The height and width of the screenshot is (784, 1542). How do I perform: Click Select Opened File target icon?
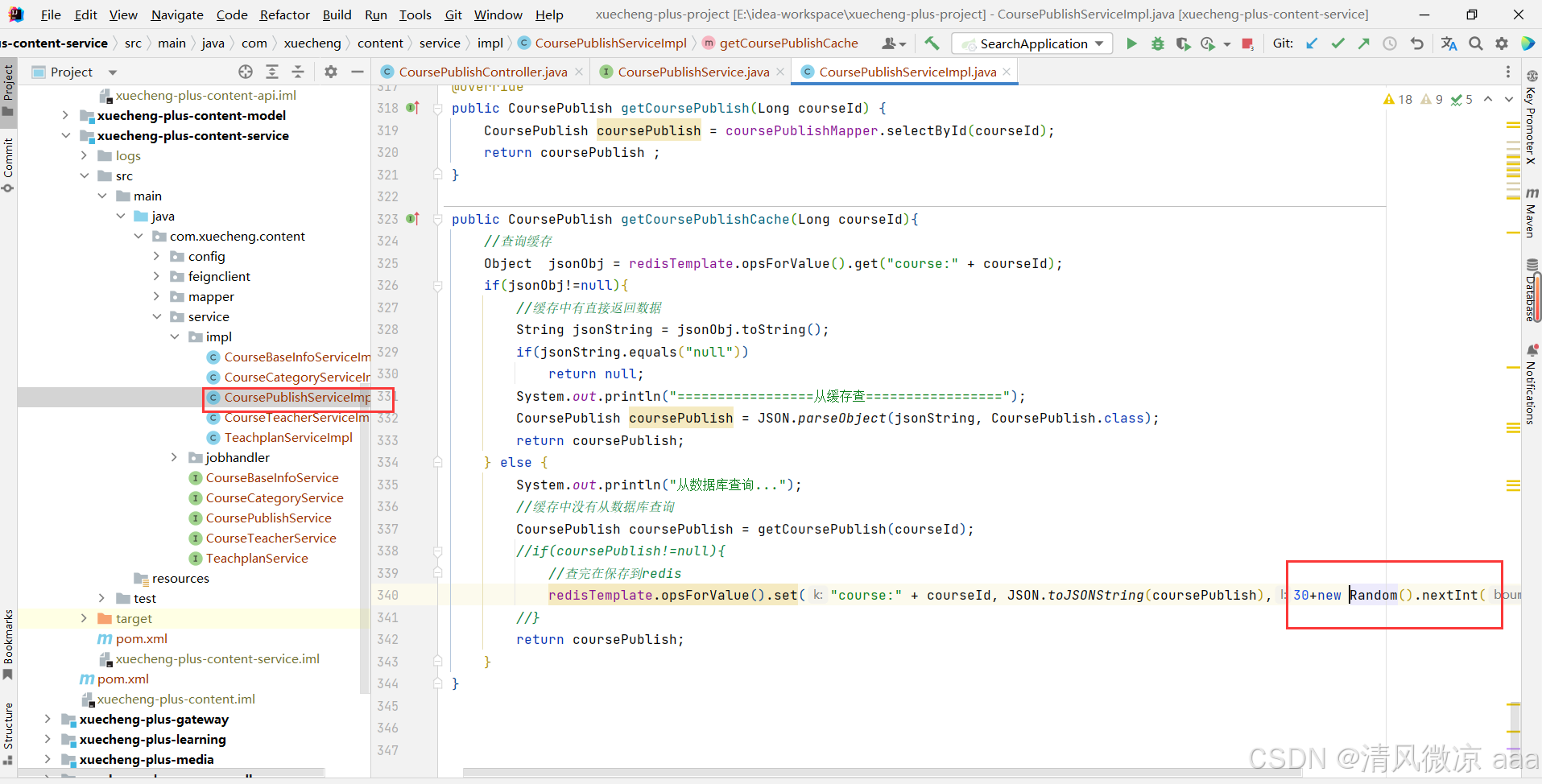(x=246, y=72)
